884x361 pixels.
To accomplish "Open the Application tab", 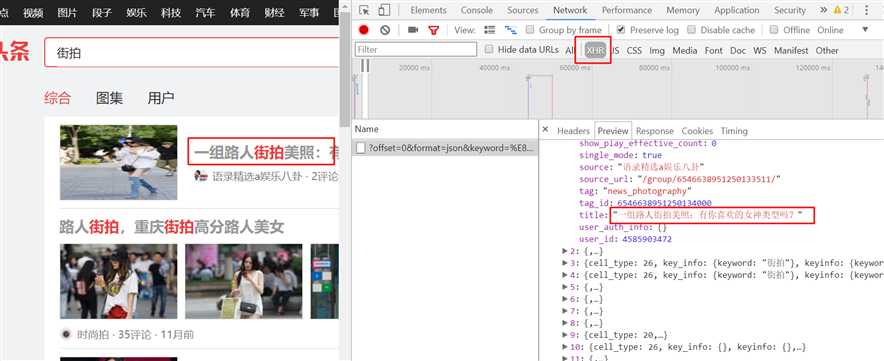I will click(737, 10).
